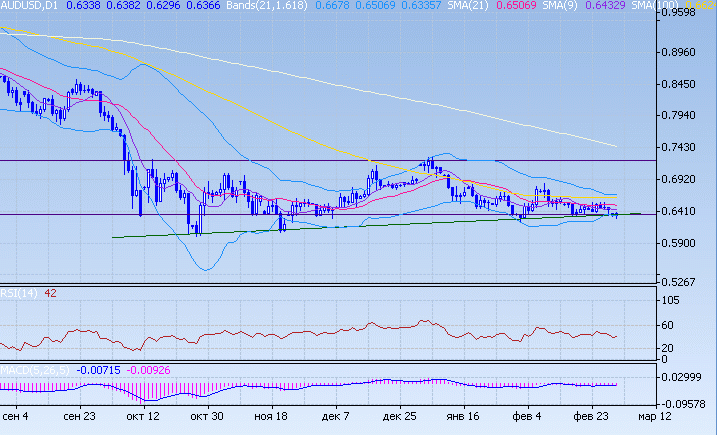Viewport: 717px width, 435px height.
Task: Select the 'сен 23' date marker
Action: [x=79, y=415]
